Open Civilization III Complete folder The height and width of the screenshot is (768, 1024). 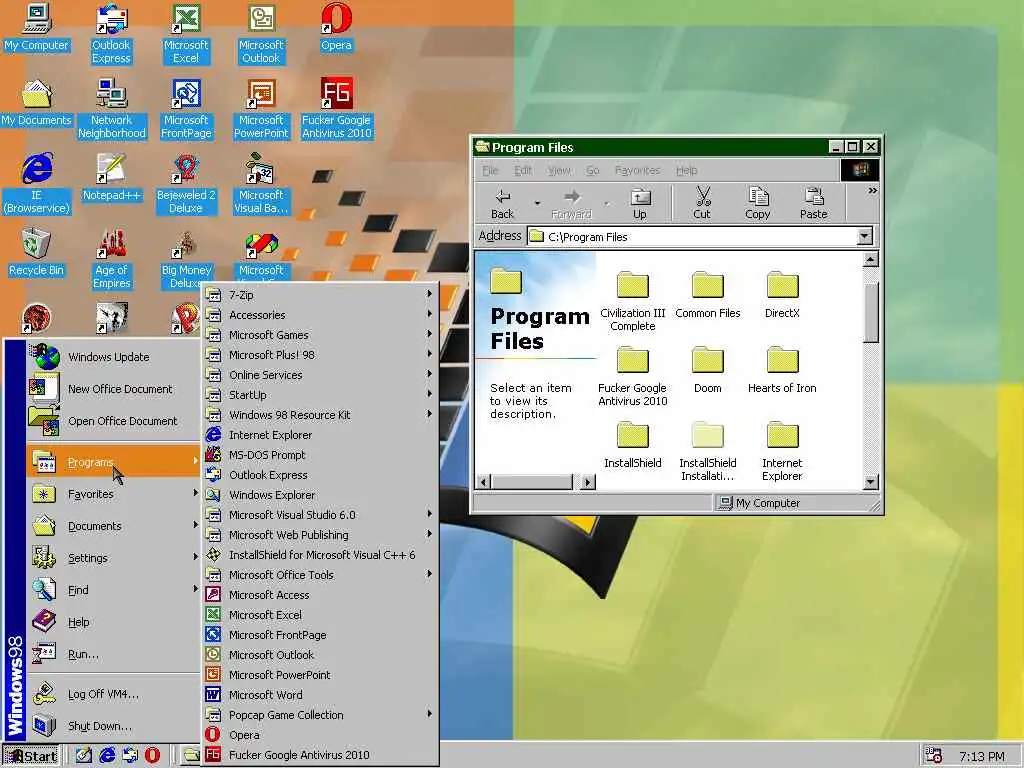[x=632, y=300]
